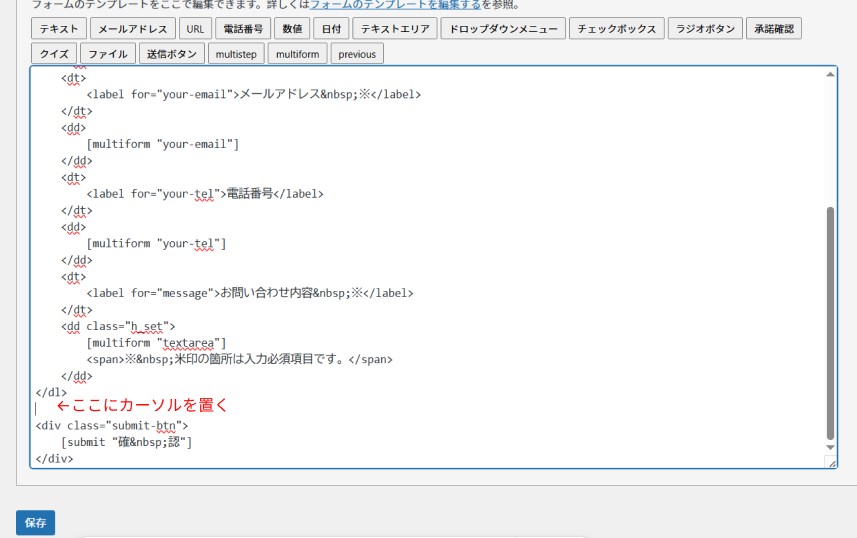This screenshot has width=857, height=538.
Task: Insert a 日付 form tag
Action: 331,29
